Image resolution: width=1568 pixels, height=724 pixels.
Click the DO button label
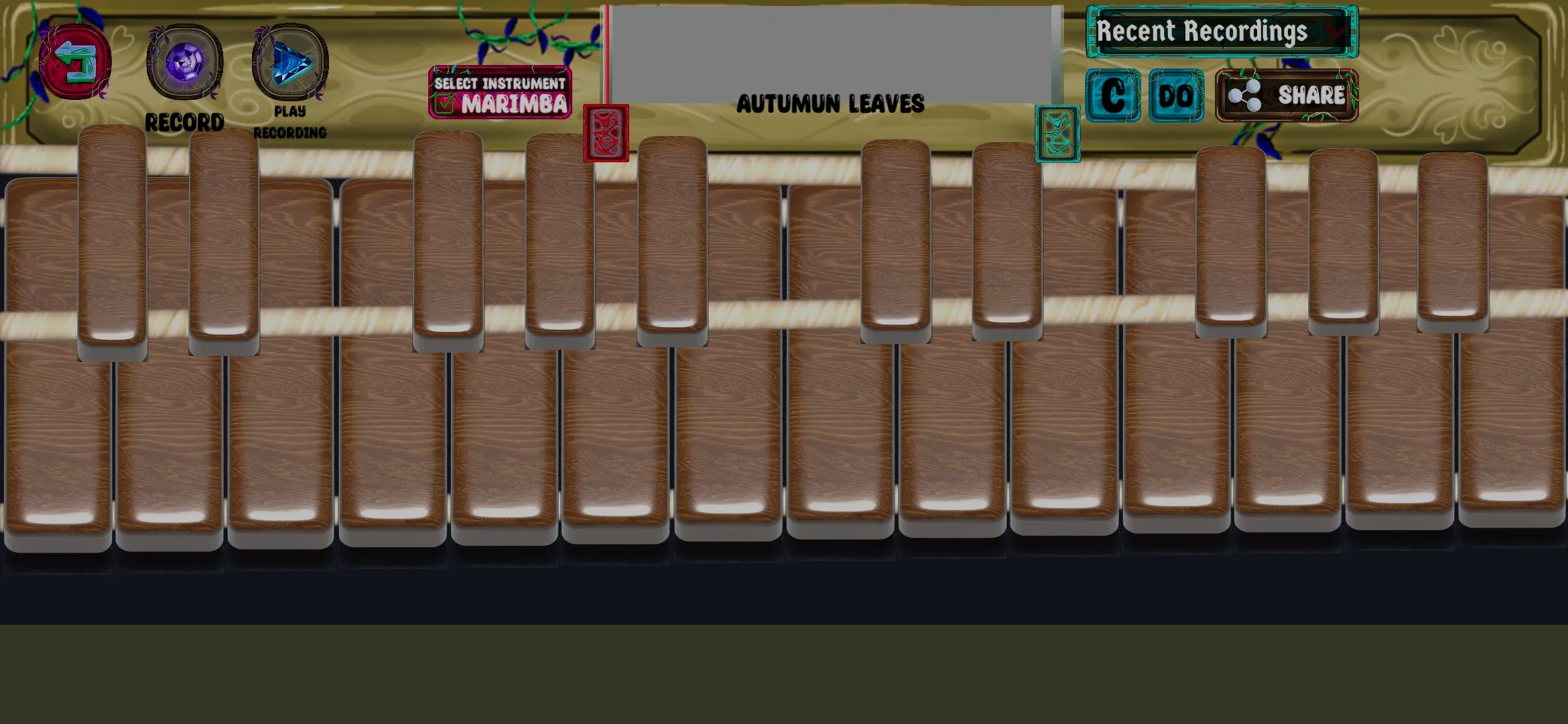click(1173, 95)
